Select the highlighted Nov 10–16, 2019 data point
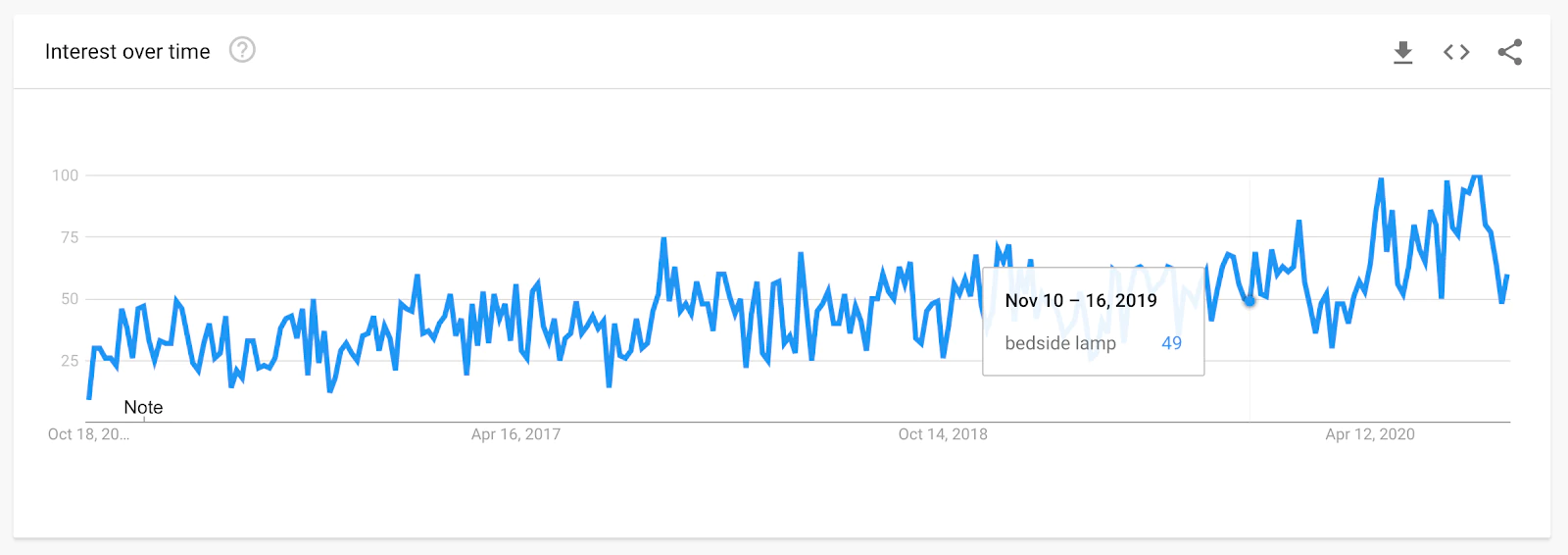 pyautogui.click(x=1249, y=301)
